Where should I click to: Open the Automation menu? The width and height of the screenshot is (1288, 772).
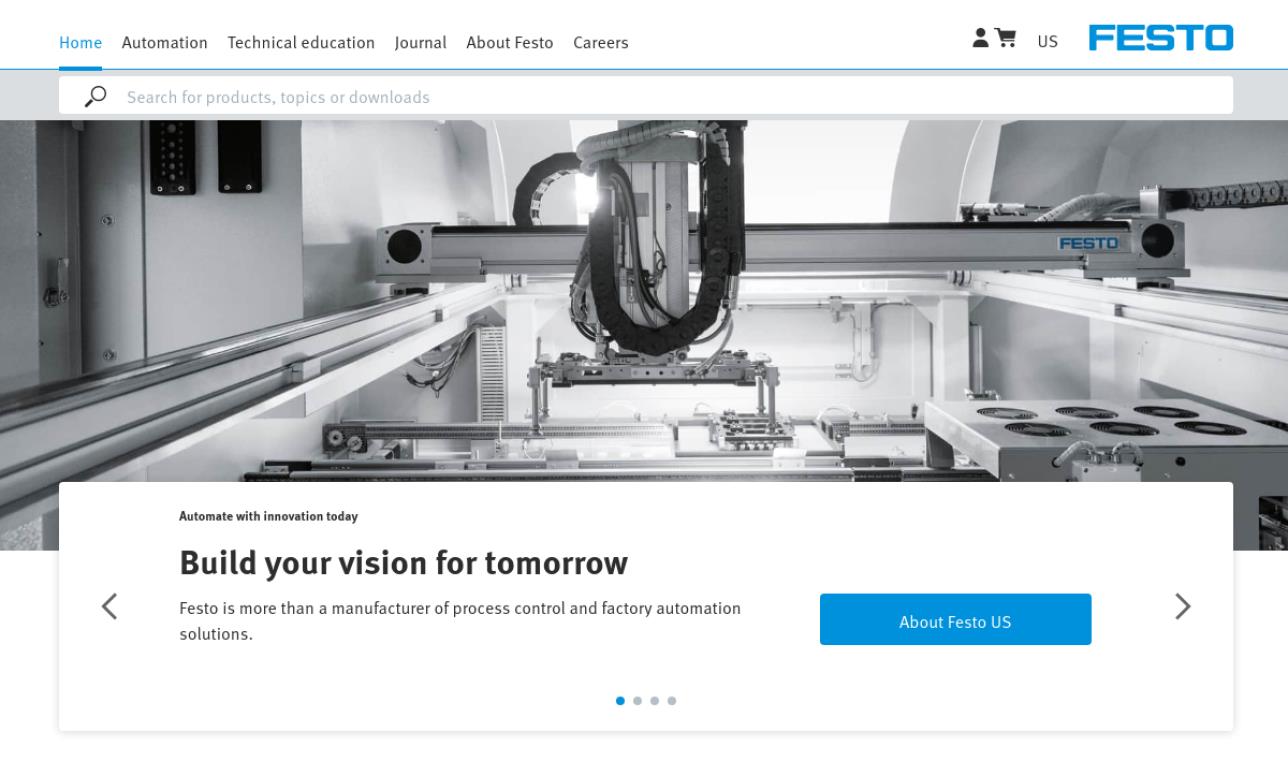[165, 42]
